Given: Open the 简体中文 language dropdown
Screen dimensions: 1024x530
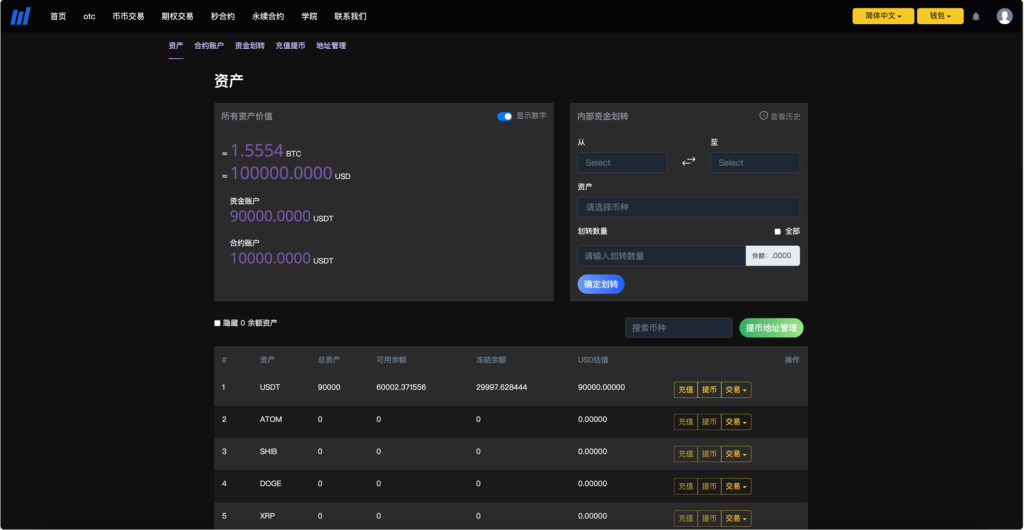Looking at the screenshot, I should click(882, 16).
